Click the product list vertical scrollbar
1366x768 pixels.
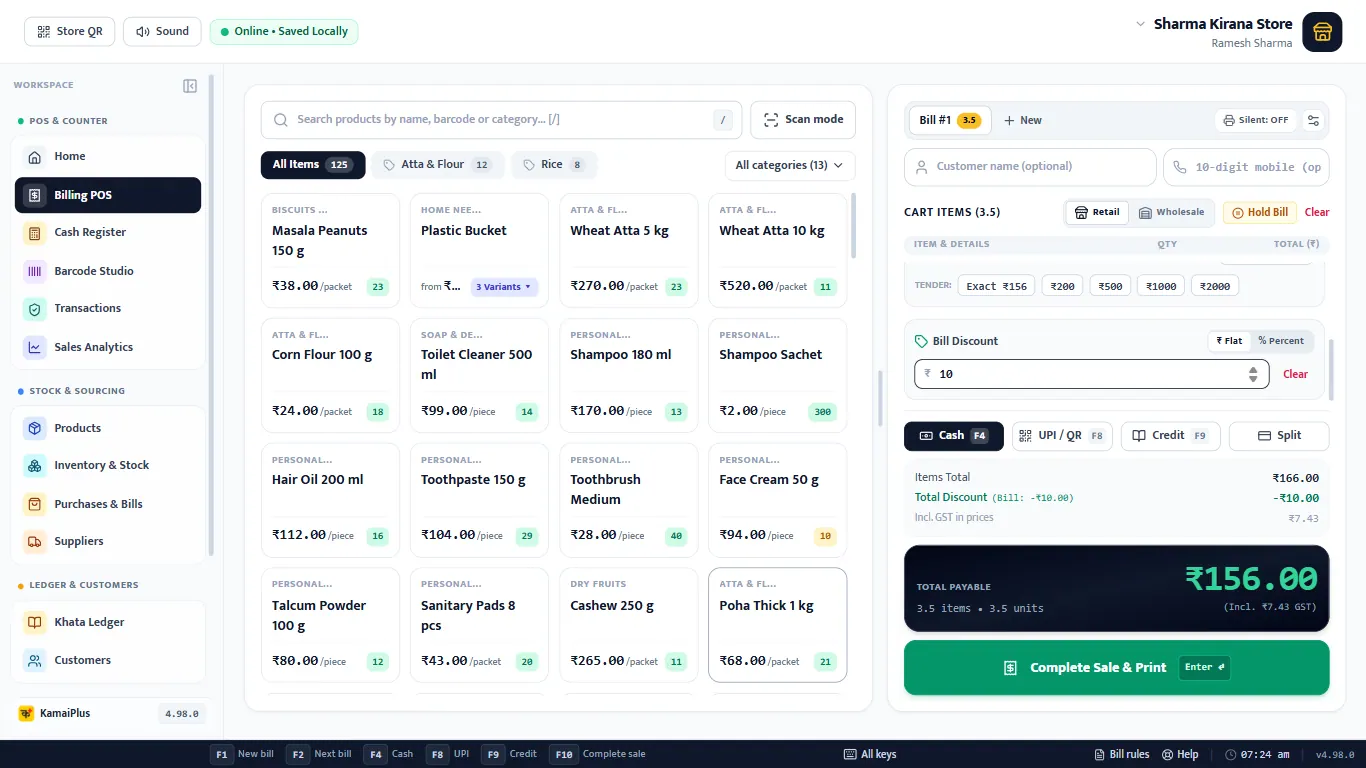pyautogui.click(x=853, y=227)
